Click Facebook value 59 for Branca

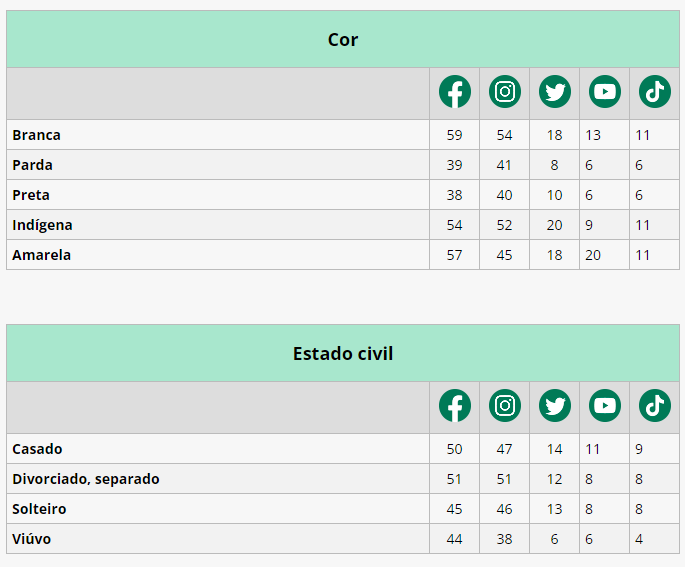click(454, 135)
